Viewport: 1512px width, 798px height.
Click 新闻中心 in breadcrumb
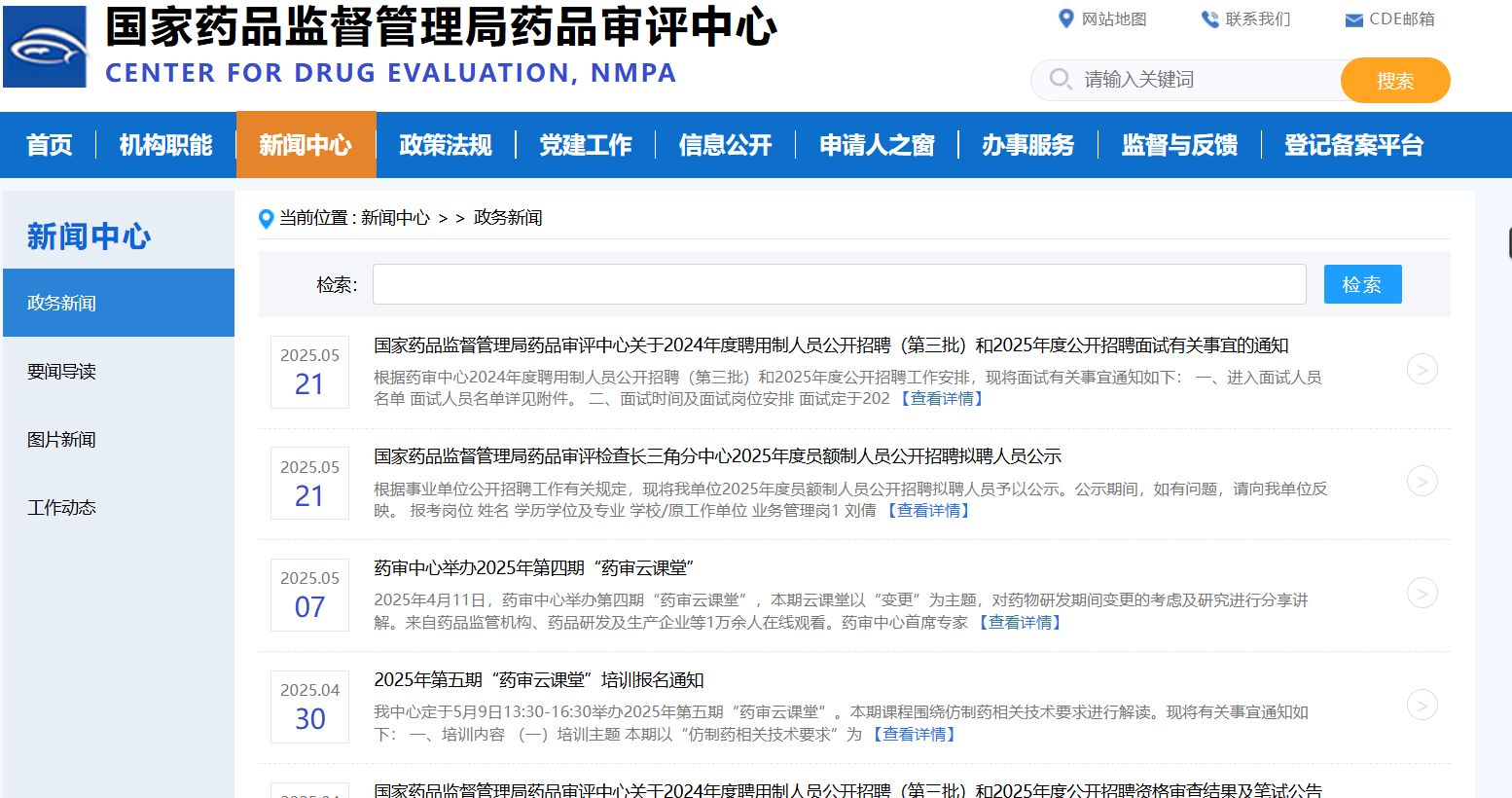pyautogui.click(x=395, y=218)
